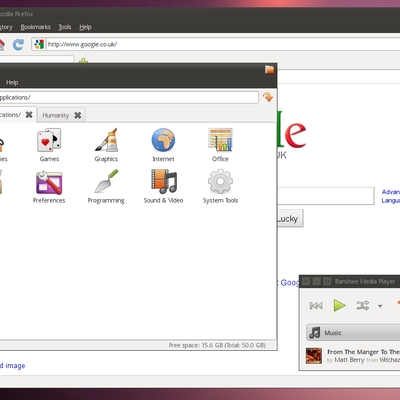Click album art thumbnail in Banshee

[314, 356]
